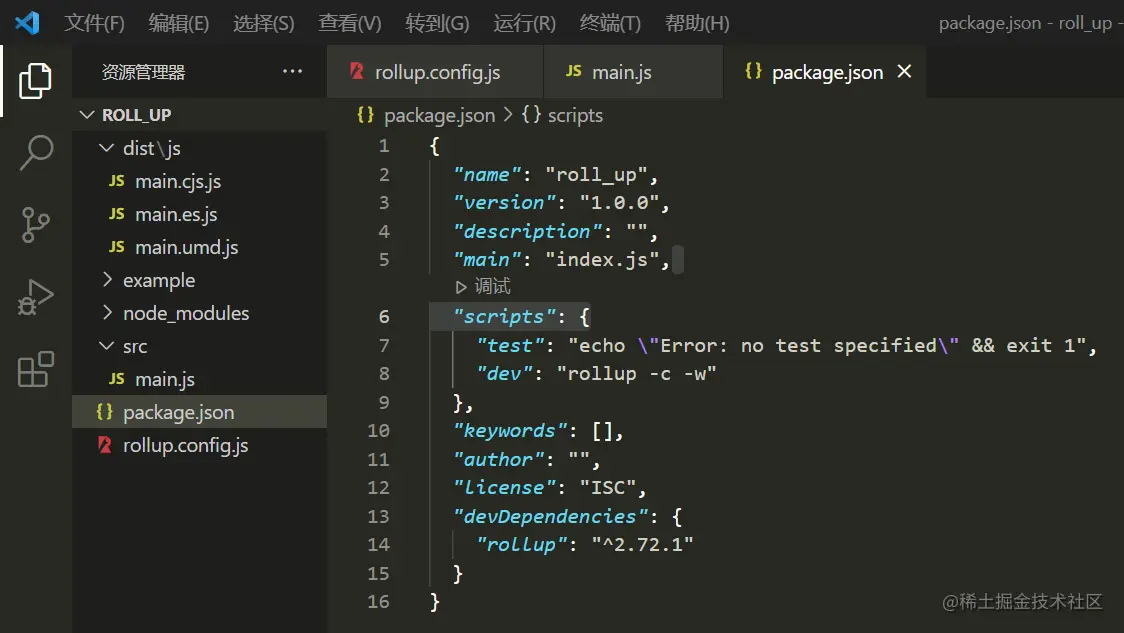Viewport: 1124px width, 633px height.
Task: Place cursor on "author" key
Action: pyautogui.click(x=499, y=460)
